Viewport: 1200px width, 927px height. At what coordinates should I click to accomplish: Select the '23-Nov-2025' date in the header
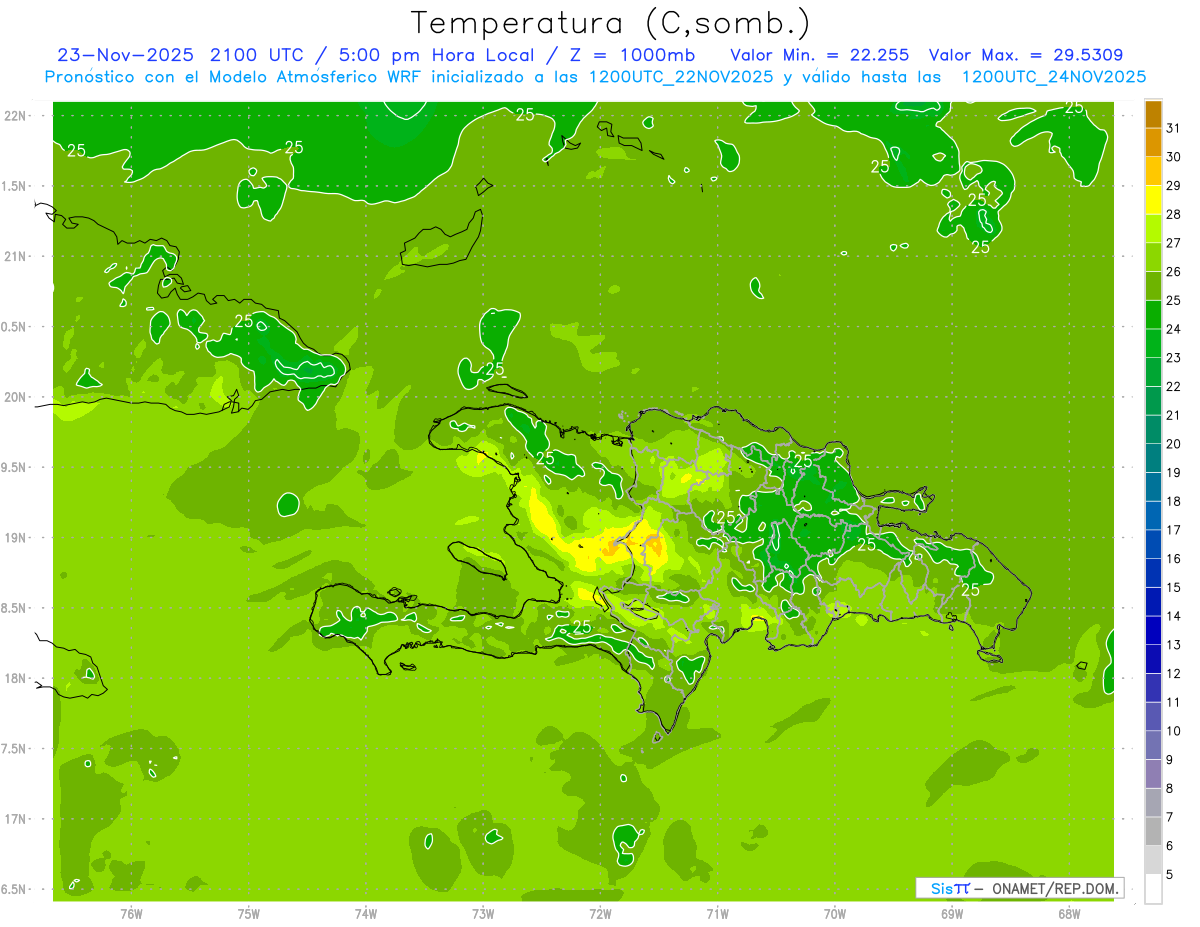(123, 54)
